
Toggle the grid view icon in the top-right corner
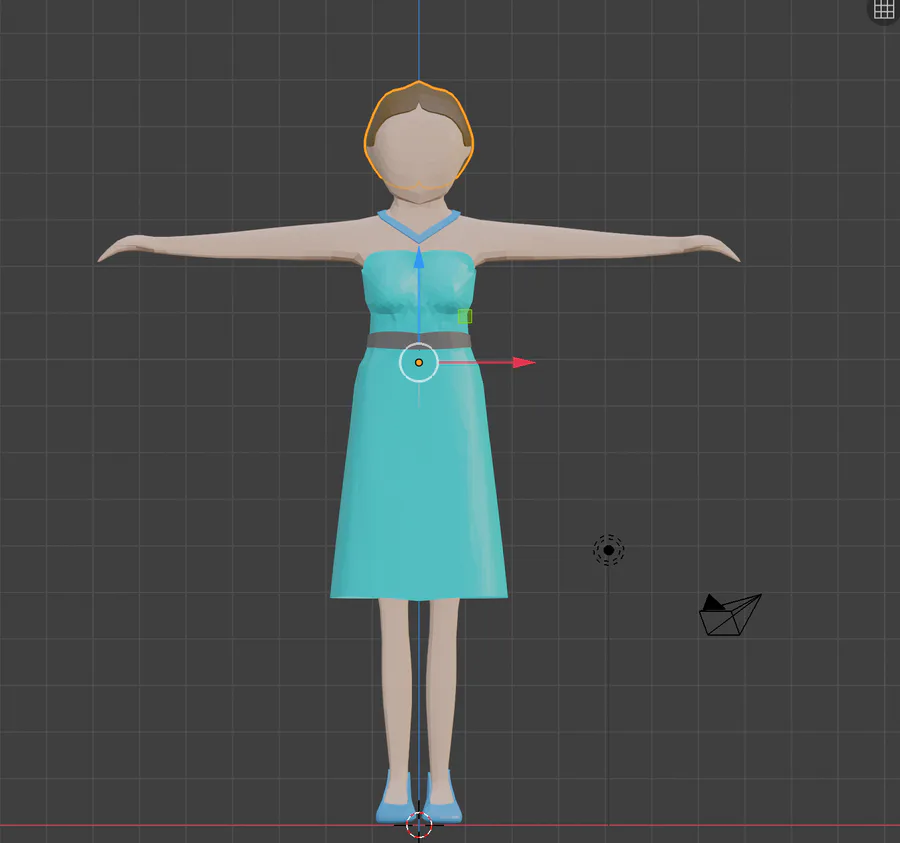884,10
